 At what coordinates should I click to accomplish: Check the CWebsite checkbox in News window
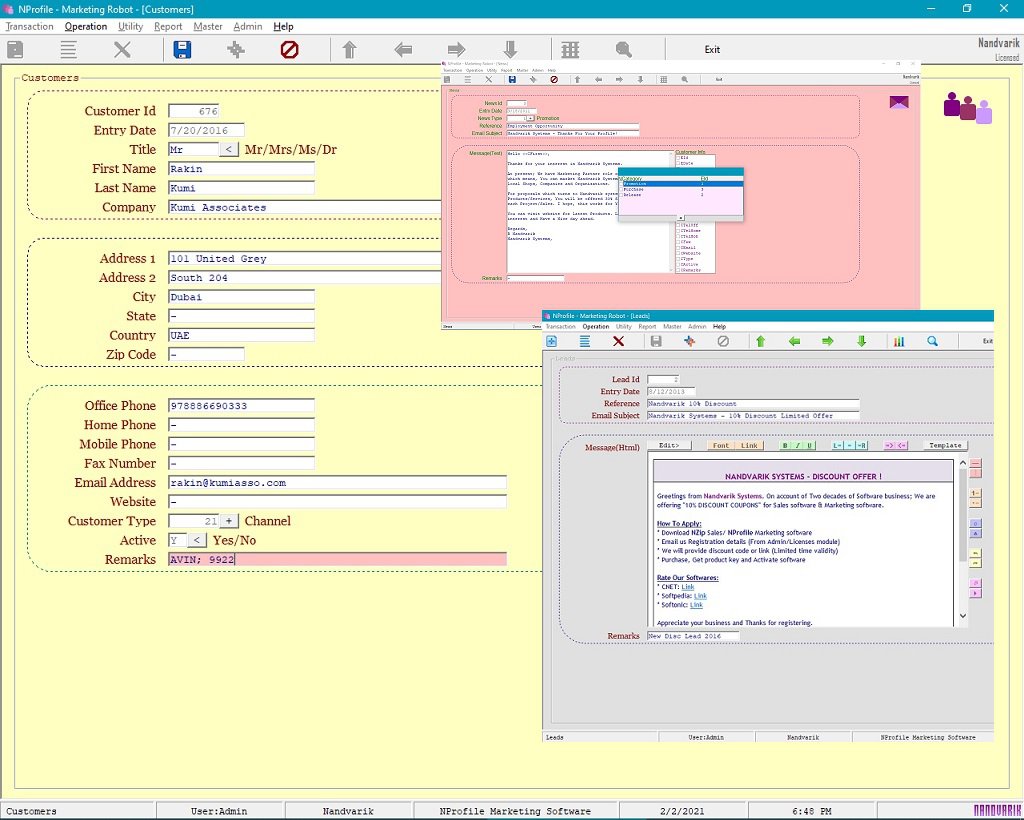click(678, 253)
